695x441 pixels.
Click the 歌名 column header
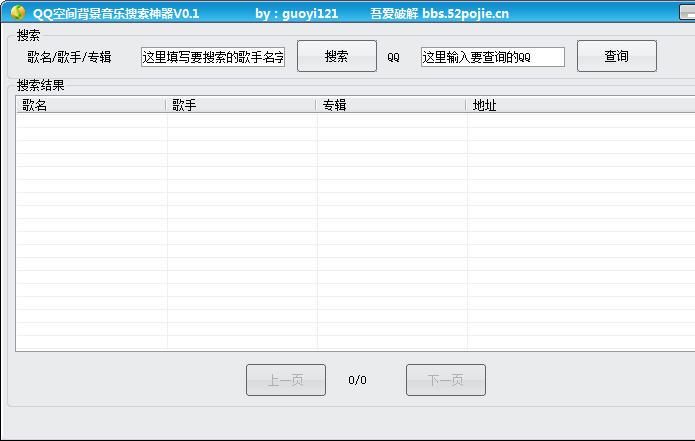click(x=90, y=105)
